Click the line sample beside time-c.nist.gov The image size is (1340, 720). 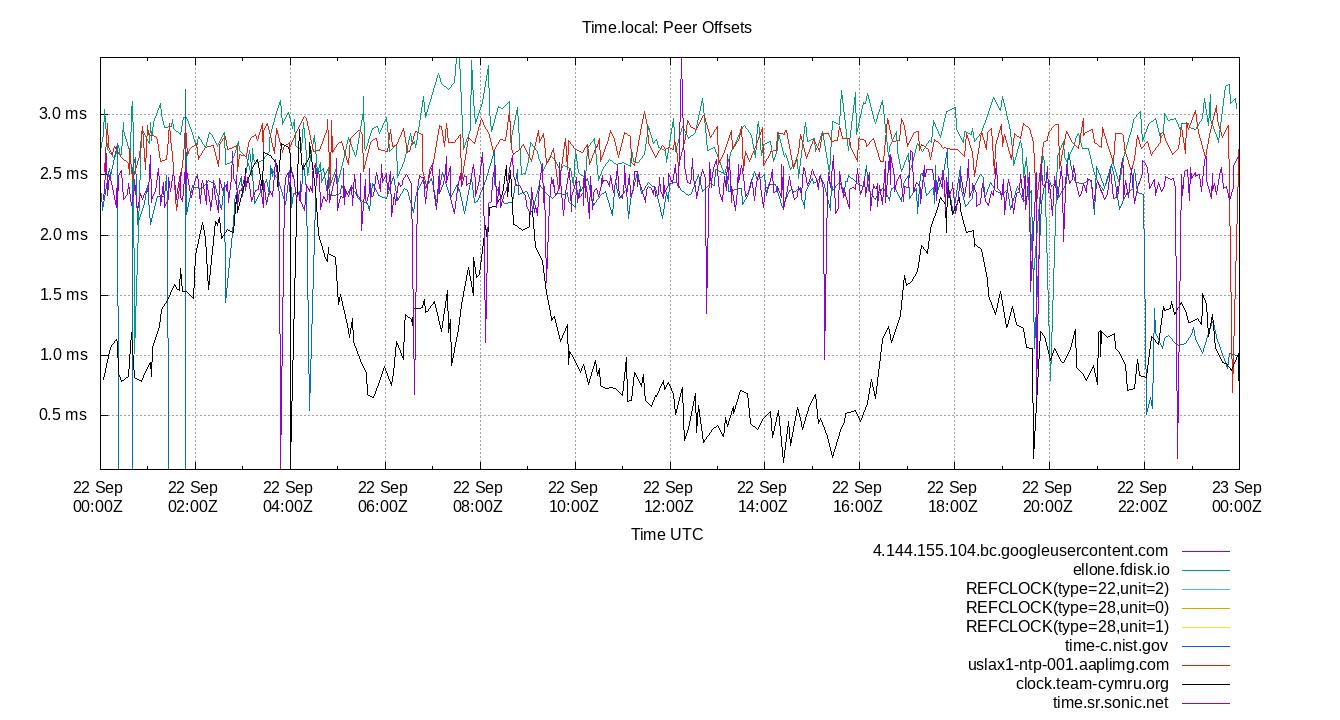click(1205, 646)
